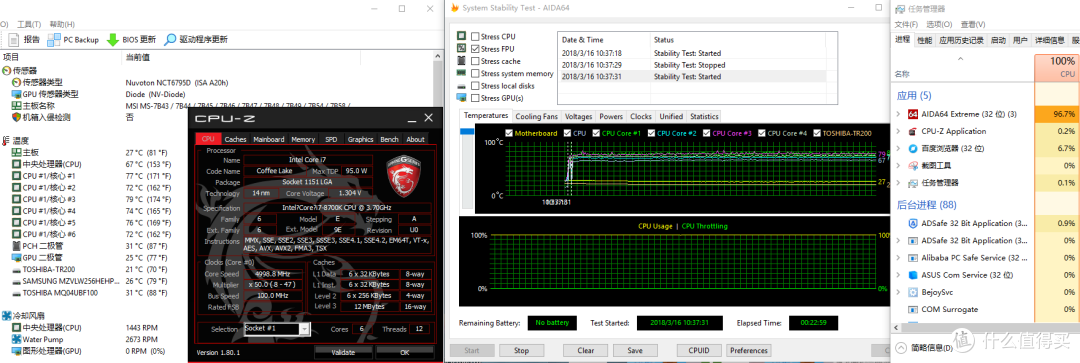This screenshot has width=1080, height=363.
Task: Click the Validate button in CPU-Z
Action: pos(343,352)
